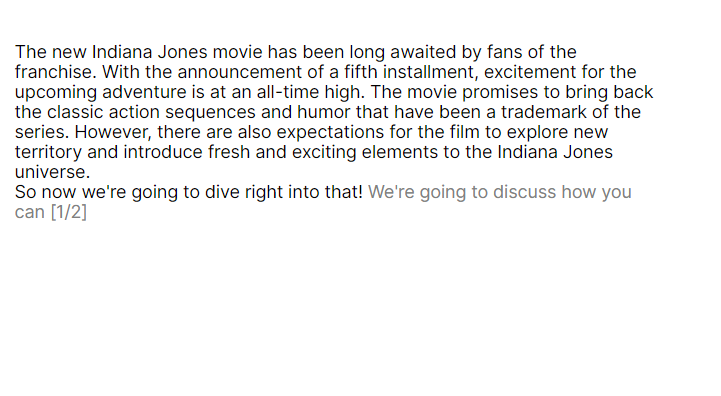The height and width of the screenshot is (396, 721).
Task: Click the word "expectations"
Action: [330, 132]
